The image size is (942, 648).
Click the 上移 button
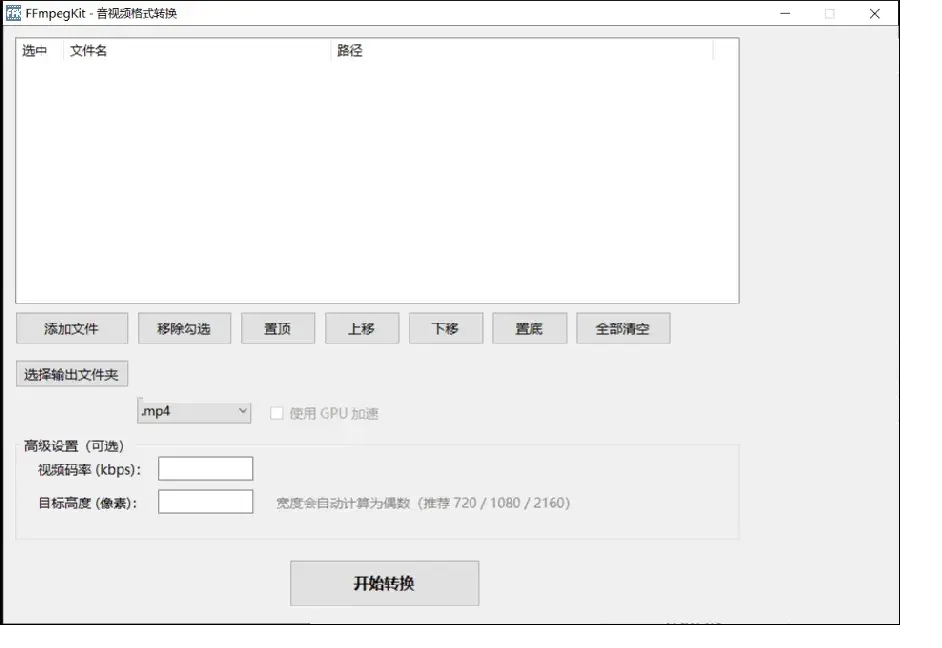click(x=362, y=329)
